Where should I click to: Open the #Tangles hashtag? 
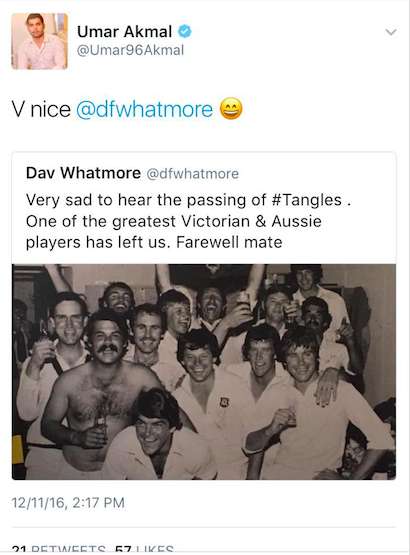pyautogui.click(x=307, y=200)
